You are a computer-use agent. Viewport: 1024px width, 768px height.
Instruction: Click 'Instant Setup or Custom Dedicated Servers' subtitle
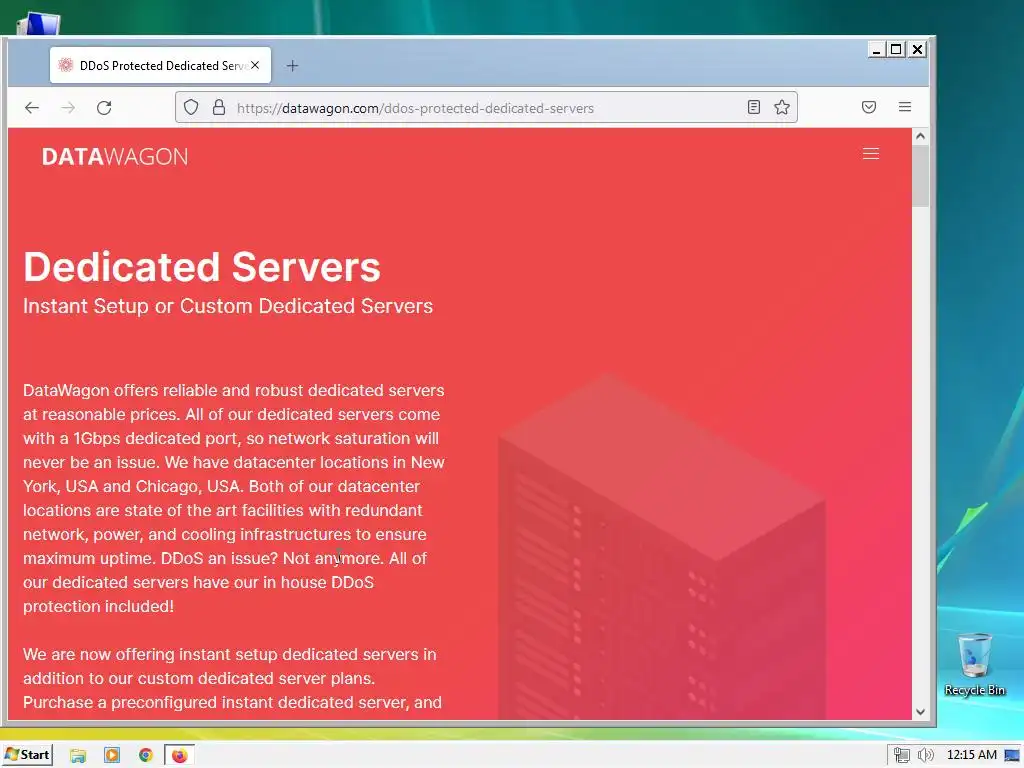(228, 306)
